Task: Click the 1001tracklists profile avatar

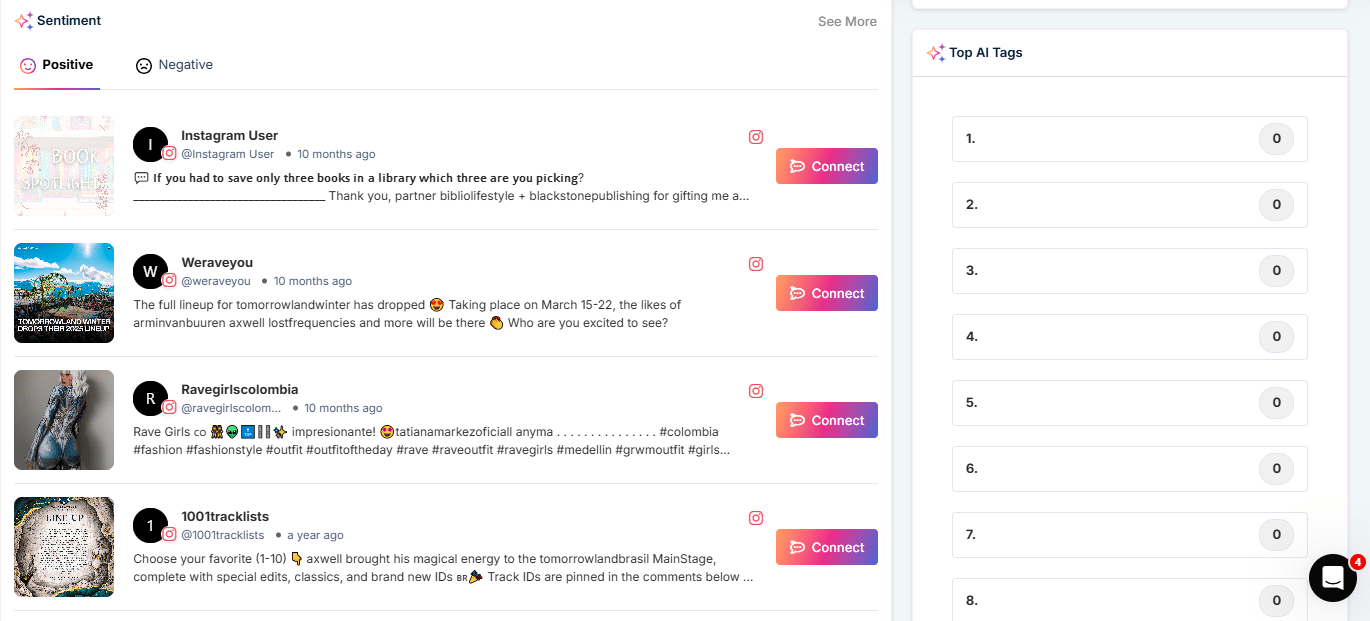Action: click(x=151, y=525)
